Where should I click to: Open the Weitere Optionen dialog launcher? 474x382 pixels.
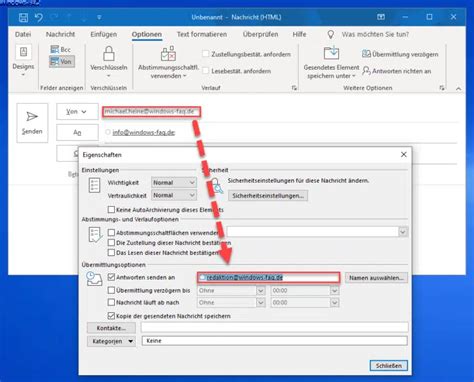point(442,88)
